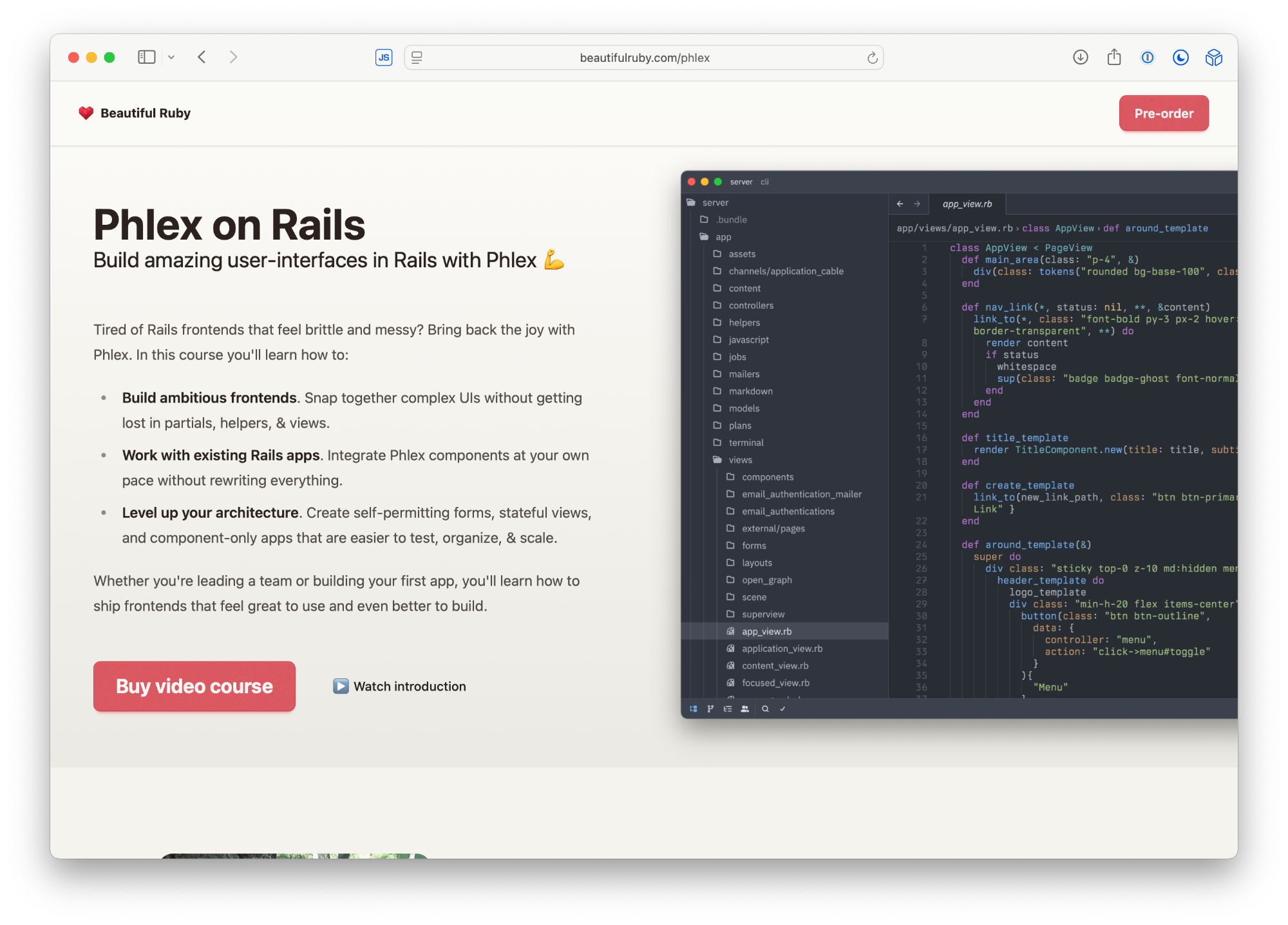Expand the javascript folder
The image size is (1288, 925).
click(784, 339)
